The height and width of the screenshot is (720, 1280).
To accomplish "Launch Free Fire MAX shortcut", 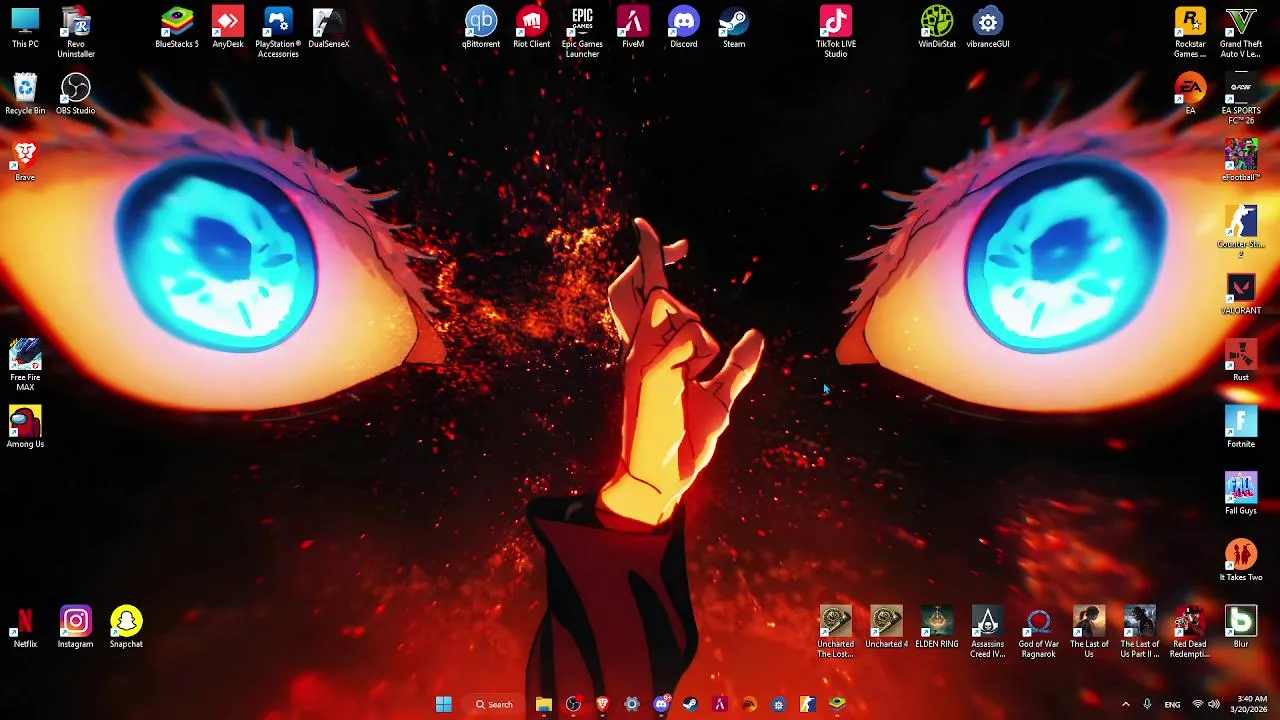I will pyautogui.click(x=25, y=365).
